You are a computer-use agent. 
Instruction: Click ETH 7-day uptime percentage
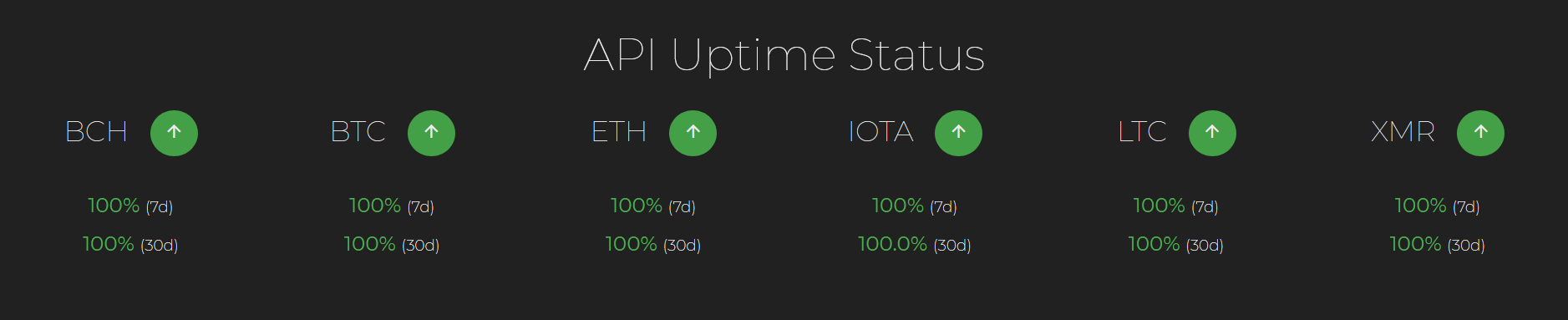coord(636,206)
